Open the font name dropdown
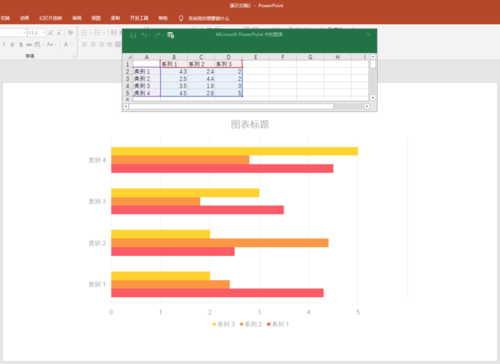Viewport: 500px width, 364px height. pyautogui.click(x=24, y=33)
